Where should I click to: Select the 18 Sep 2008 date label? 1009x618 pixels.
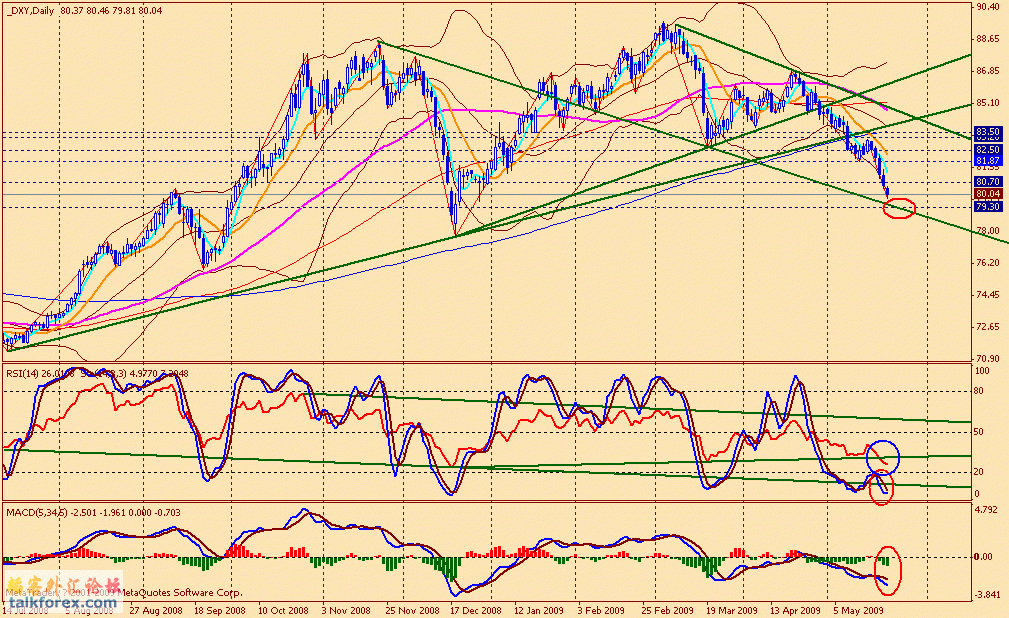click(x=219, y=610)
